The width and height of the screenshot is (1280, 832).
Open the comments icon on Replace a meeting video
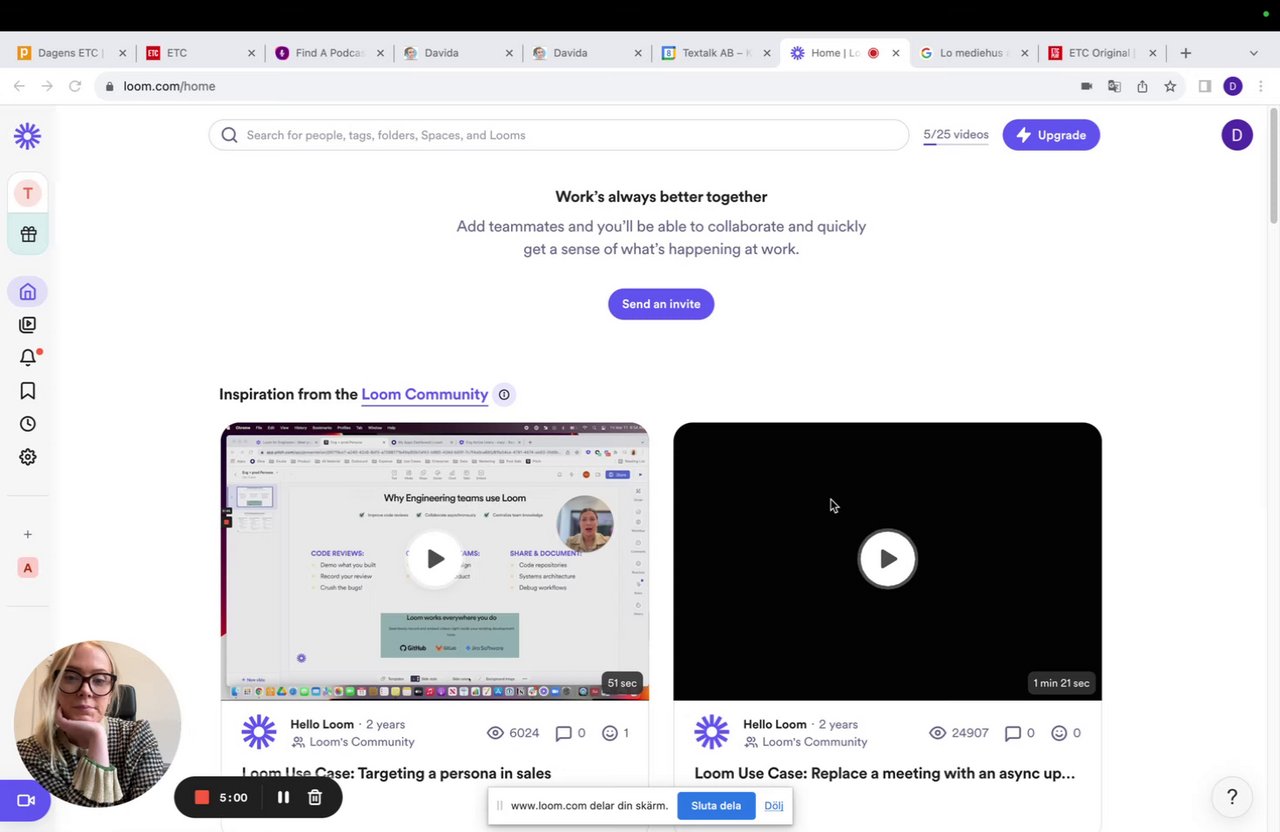[1013, 733]
